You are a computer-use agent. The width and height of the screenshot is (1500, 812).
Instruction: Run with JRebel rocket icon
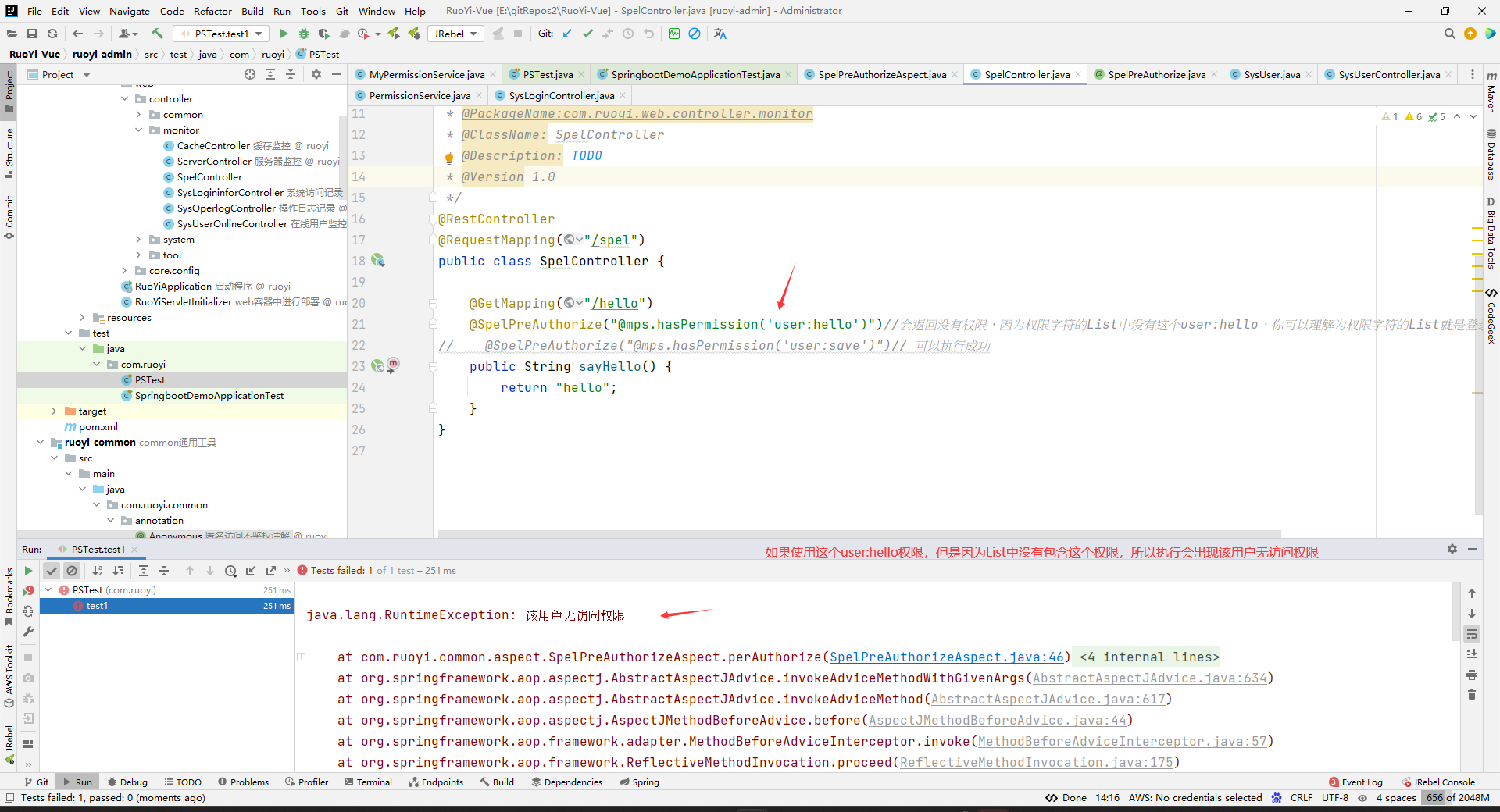[x=394, y=34]
